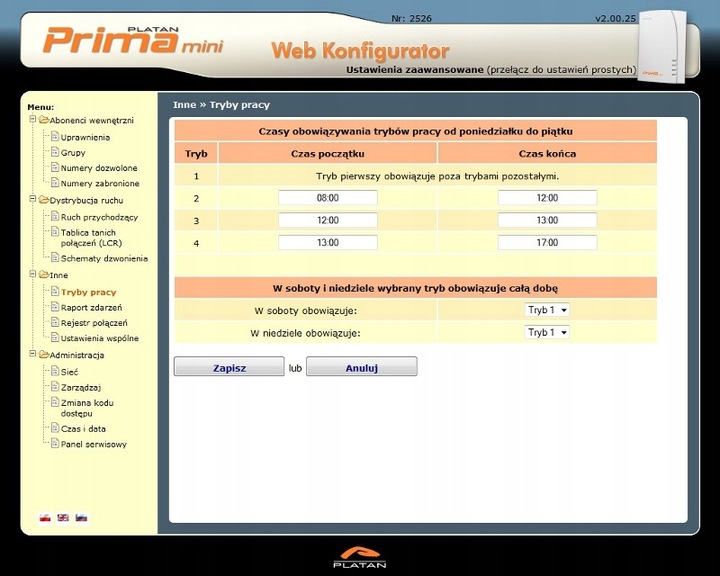Save settings with the Zapisz button
Image resolution: width=720 pixels, height=576 pixels.
pos(229,367)
